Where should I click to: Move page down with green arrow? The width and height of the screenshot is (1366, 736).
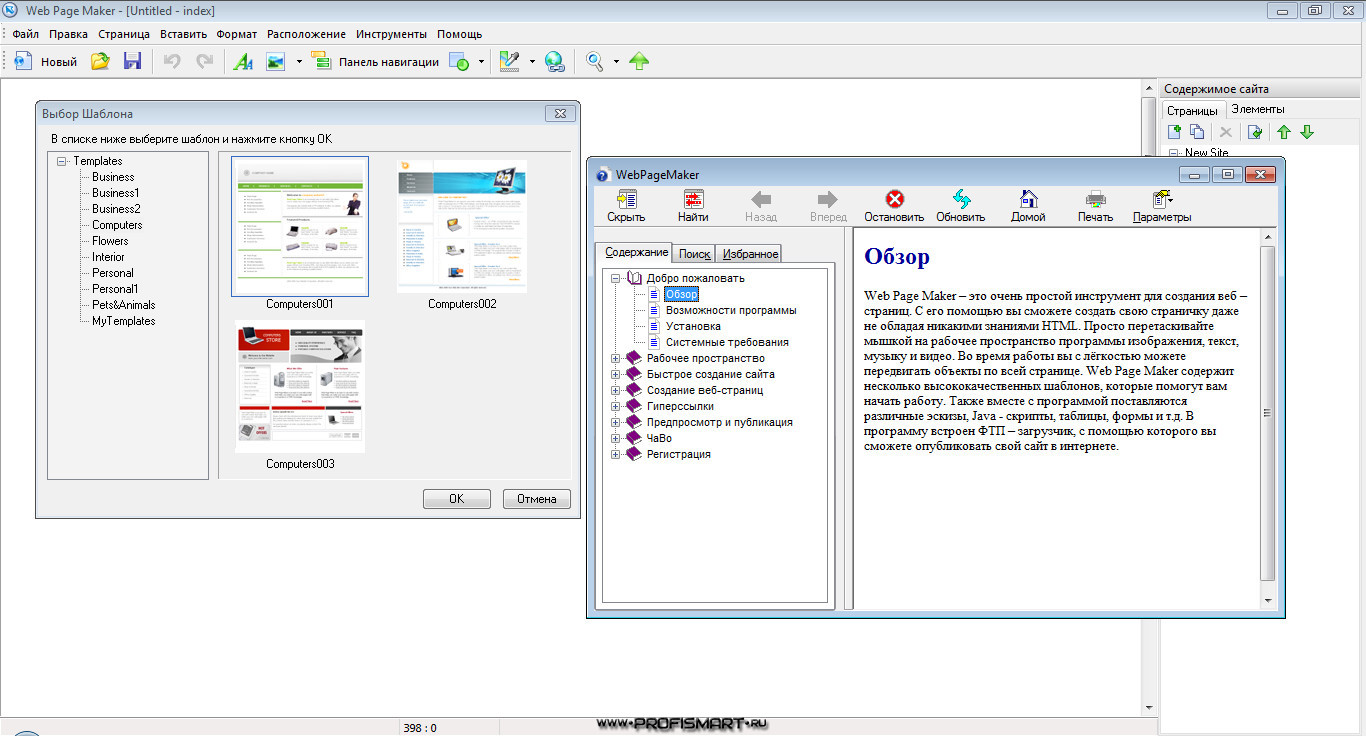pos(1306,132)
